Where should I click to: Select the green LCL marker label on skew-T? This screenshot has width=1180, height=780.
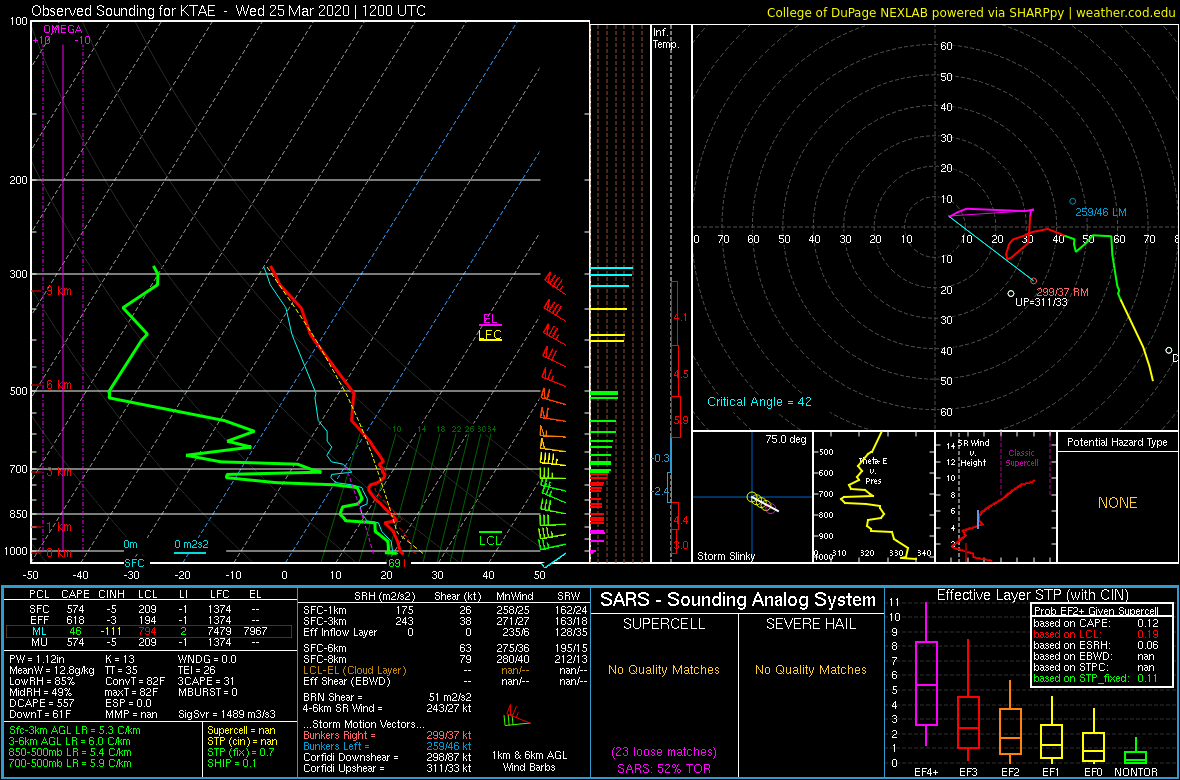[x=490, y=540]
